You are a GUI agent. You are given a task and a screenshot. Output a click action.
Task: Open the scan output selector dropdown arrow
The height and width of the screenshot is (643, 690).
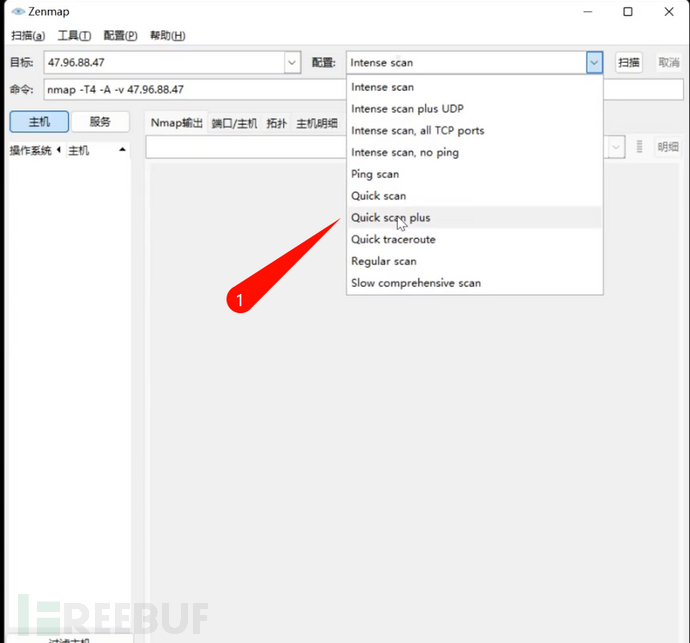(616, 147)
